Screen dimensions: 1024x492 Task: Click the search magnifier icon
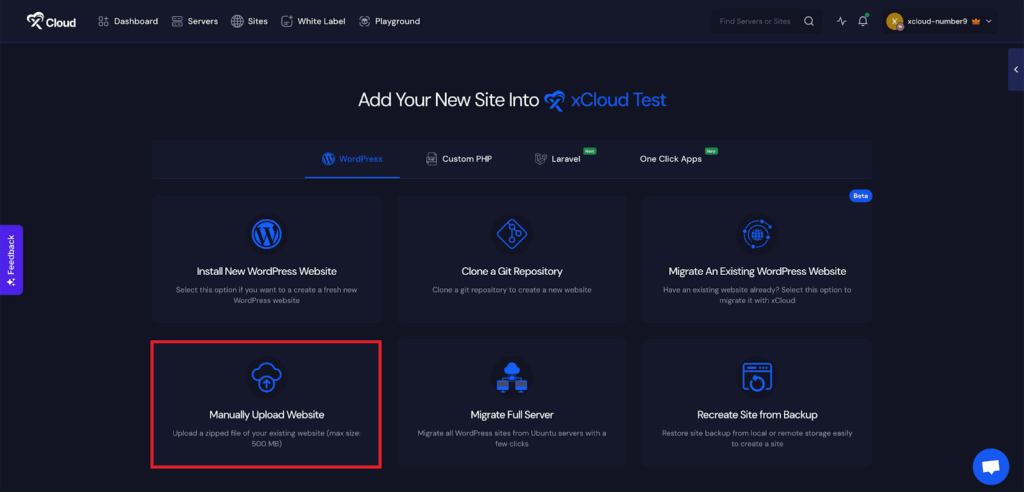tap(809, 21)
